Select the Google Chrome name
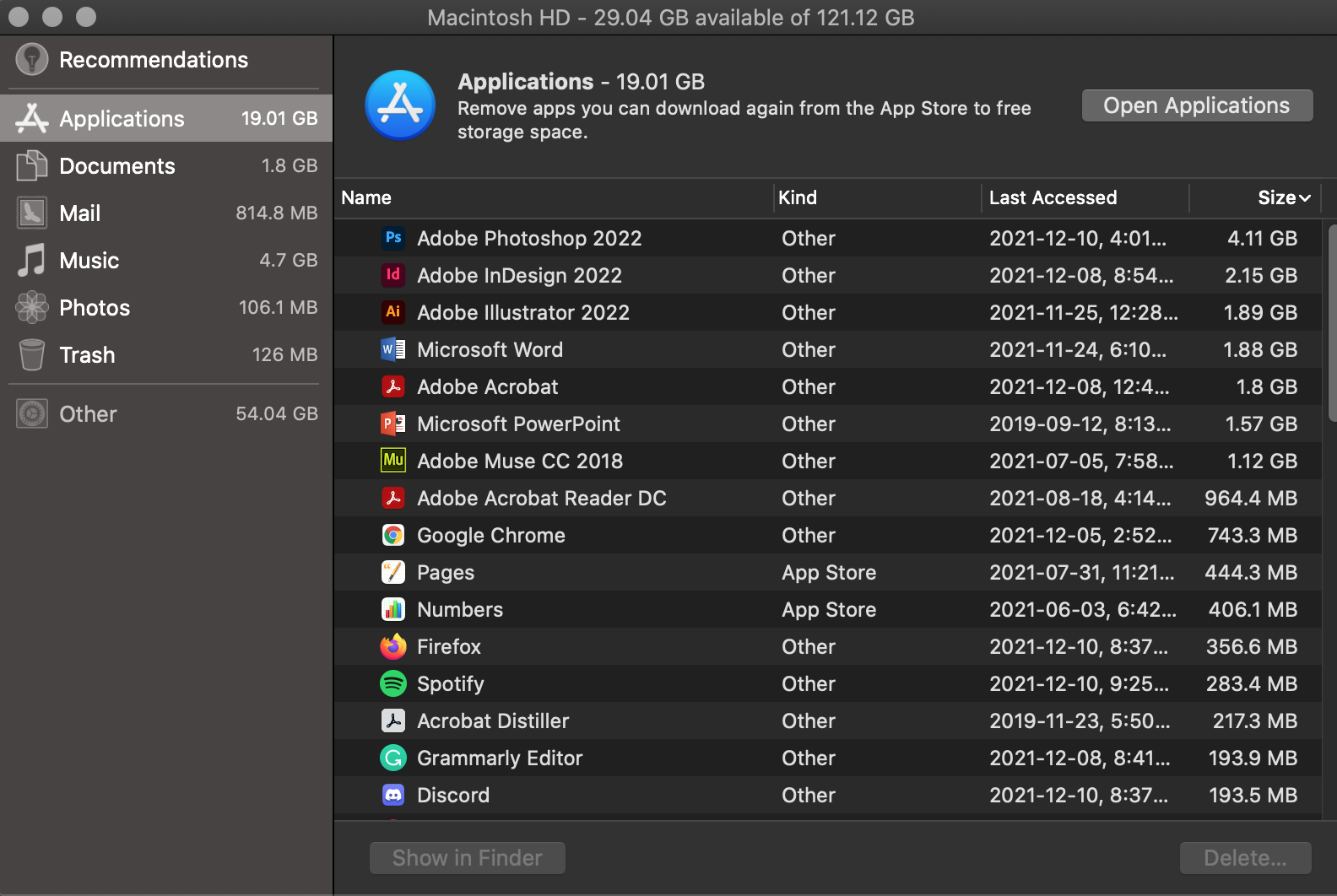The height and width of the screenshot is (896, 1337). pos(491,536)
